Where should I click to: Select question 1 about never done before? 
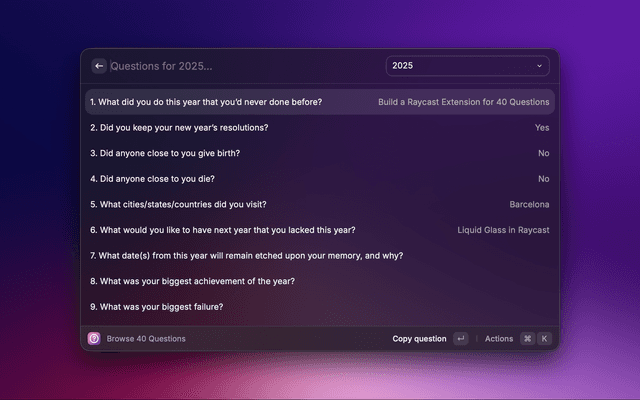coord(205,102)
